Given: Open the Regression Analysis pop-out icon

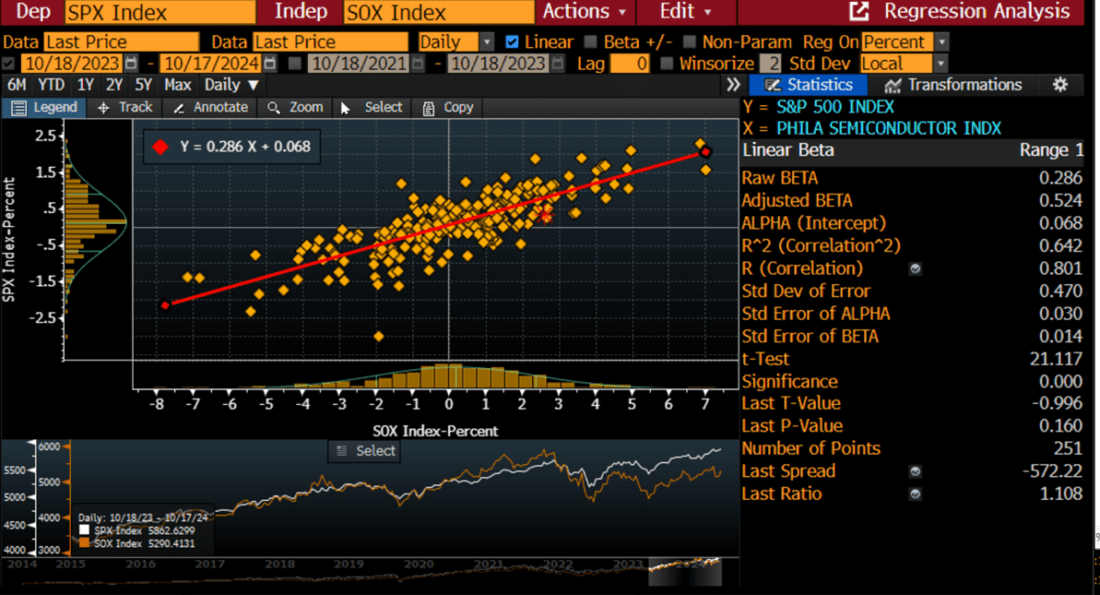Looking at the screenshot, I should (x=859, y=11).
